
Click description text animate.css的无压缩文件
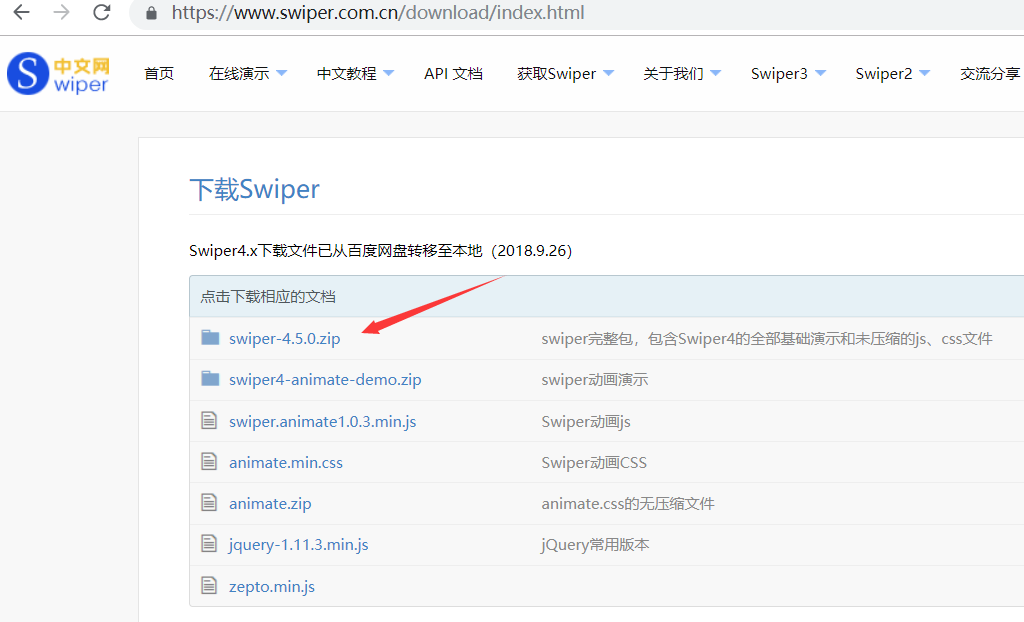pos(628,504)
